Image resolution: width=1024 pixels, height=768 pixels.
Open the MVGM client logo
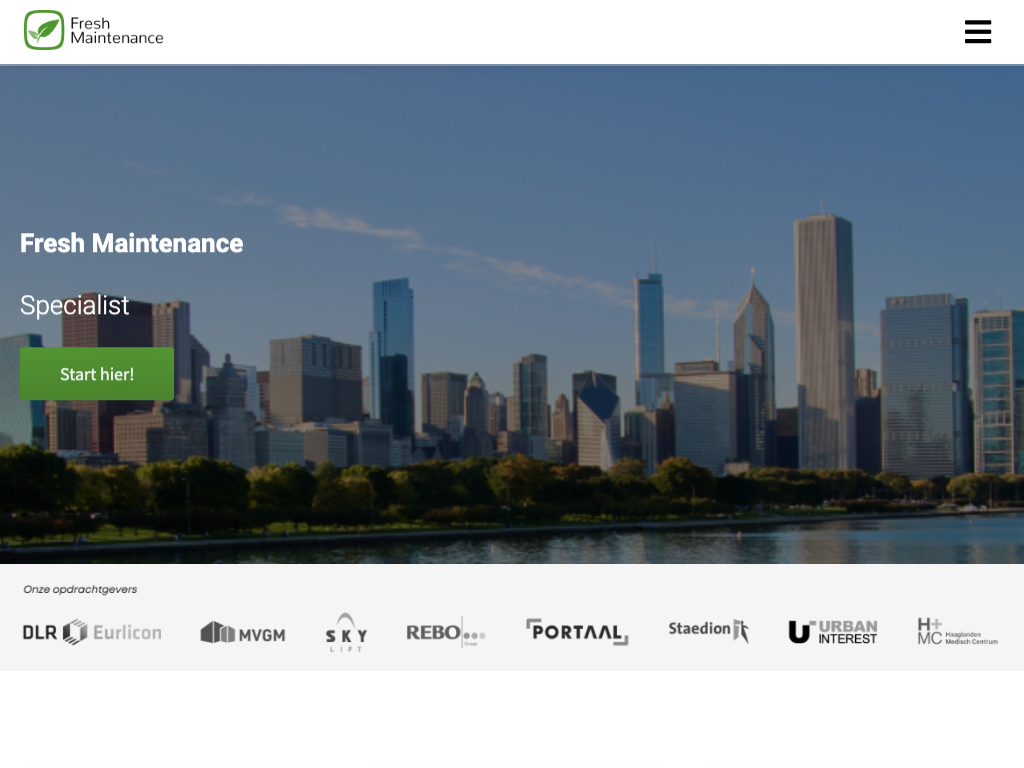pos(243,633)
